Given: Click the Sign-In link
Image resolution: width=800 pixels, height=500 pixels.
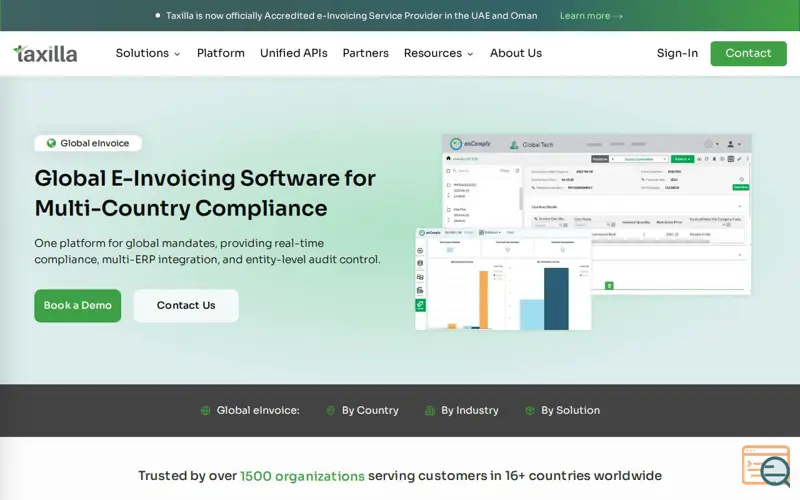Looking at the screenshot, I should coord(677,53).
